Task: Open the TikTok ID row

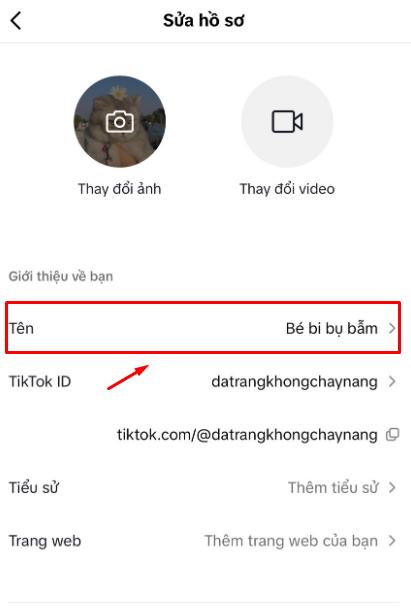Action: click(x=203, y=381)
